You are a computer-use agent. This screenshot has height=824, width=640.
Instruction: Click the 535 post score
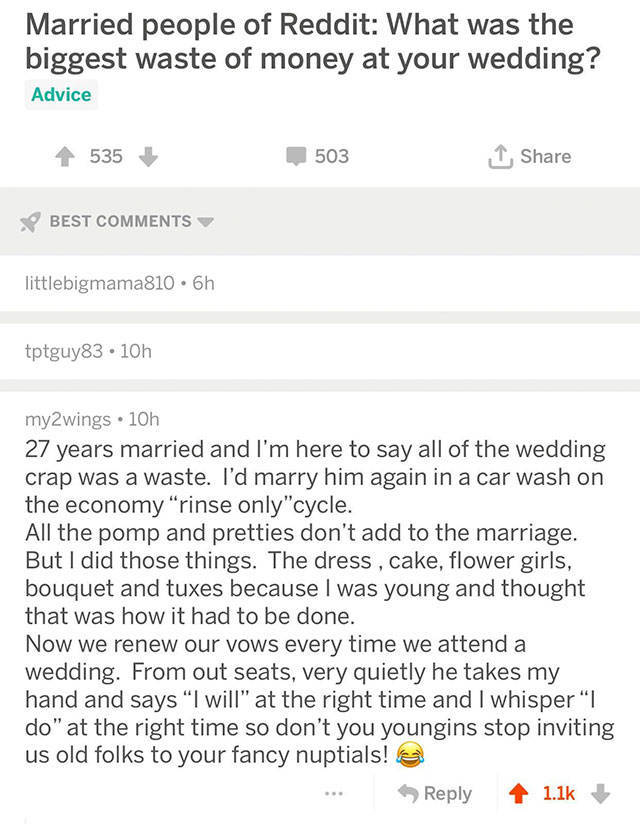pyautogui.click(x=106, y=156)
